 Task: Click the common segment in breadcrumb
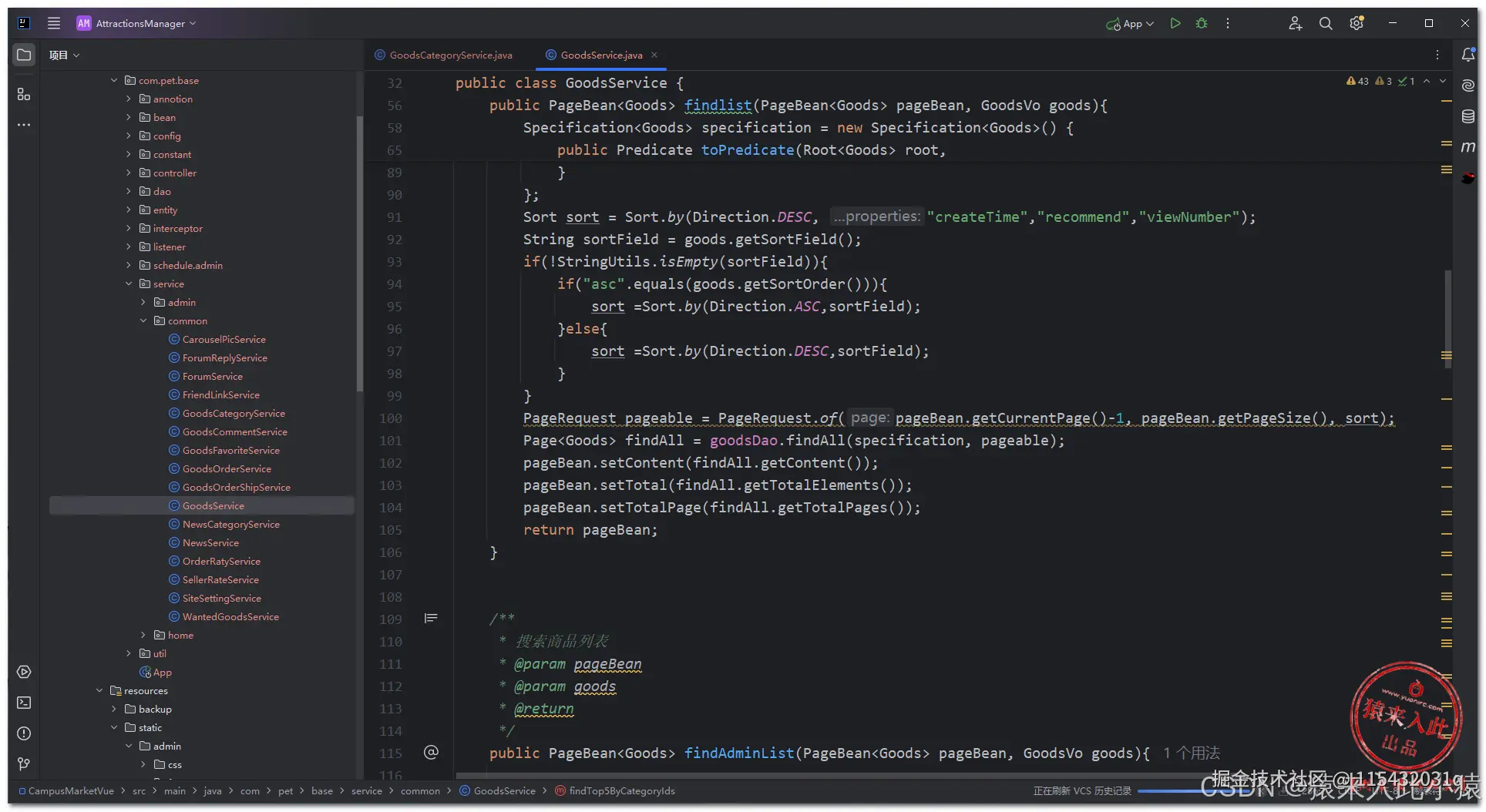pyautogui.click(x=420, y=790)
